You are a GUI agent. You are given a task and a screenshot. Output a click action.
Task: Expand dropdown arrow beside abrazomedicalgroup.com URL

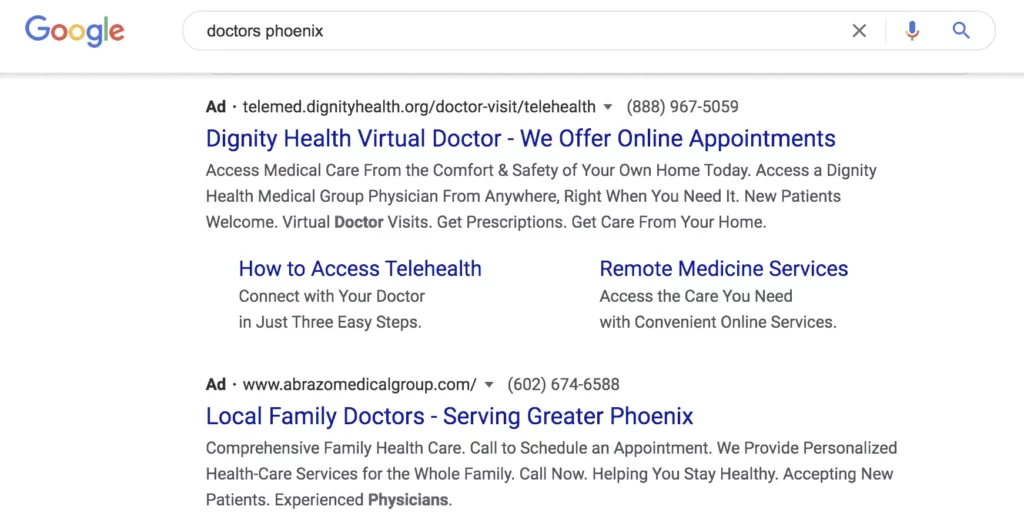coord(489,385)
